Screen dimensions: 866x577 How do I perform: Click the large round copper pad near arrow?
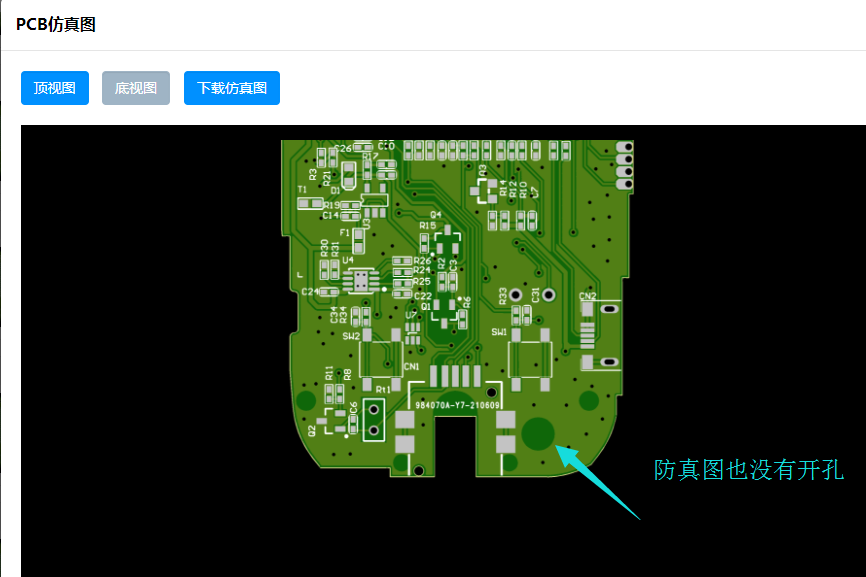click(539, 433)
